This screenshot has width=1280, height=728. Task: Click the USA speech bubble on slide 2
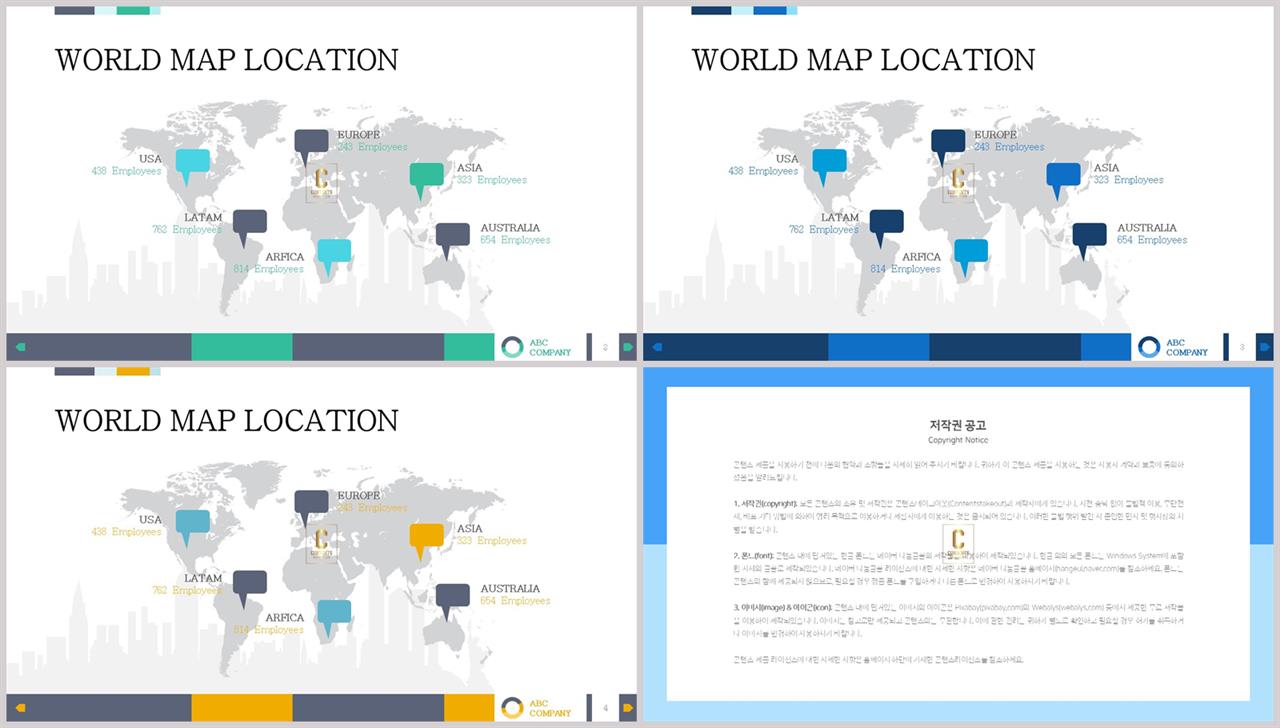pyautogui.click(x=192, y=165)
